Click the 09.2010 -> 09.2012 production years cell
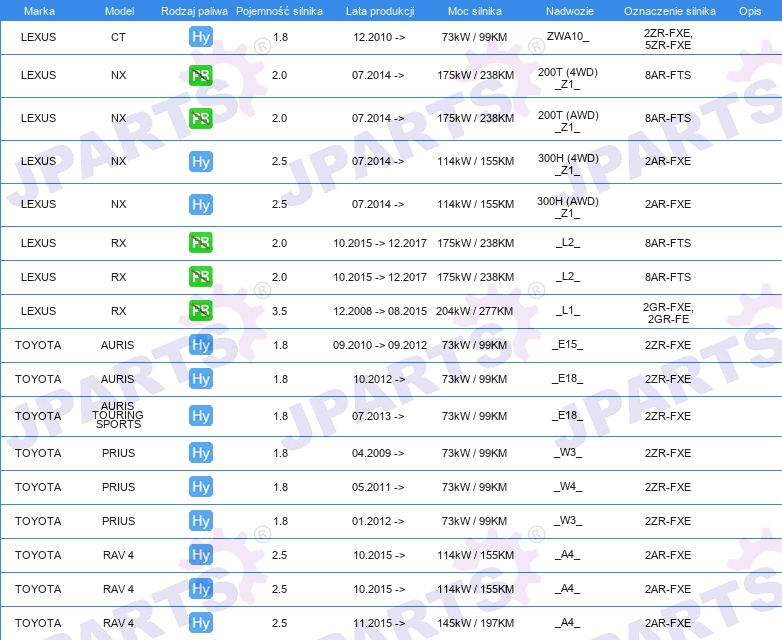The width and height of the screenshot is (782, 640). 380,345
